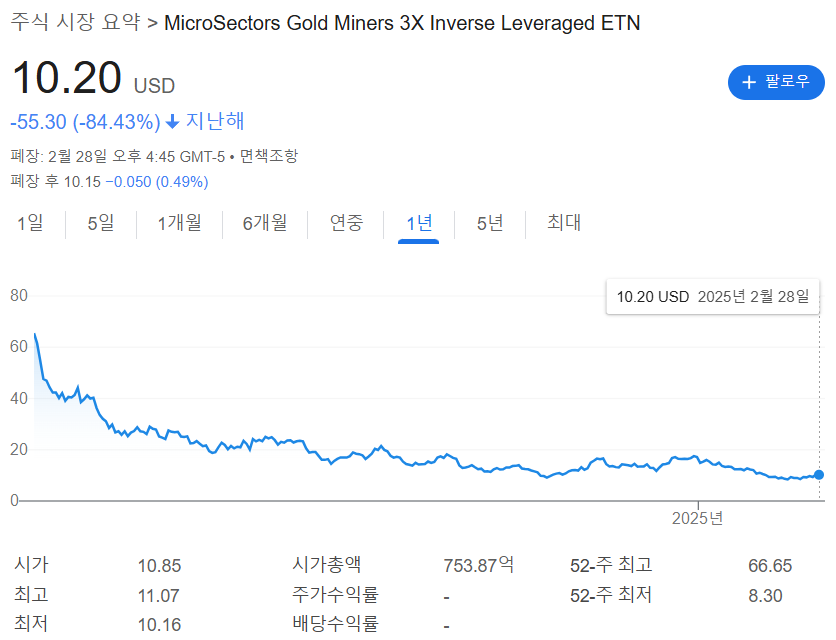Select the 5일 range tab
The width and height of the screenshot is (836, 640).
point(101,223)
